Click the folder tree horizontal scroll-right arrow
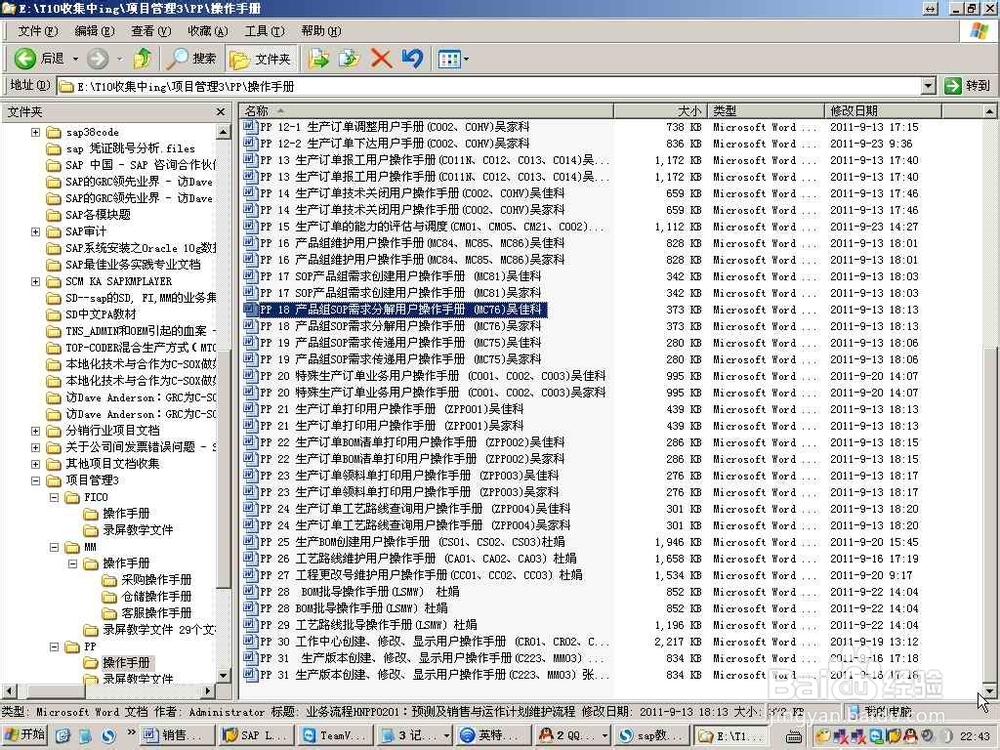Screen dimensions: 1000x750 pos(209,691)
